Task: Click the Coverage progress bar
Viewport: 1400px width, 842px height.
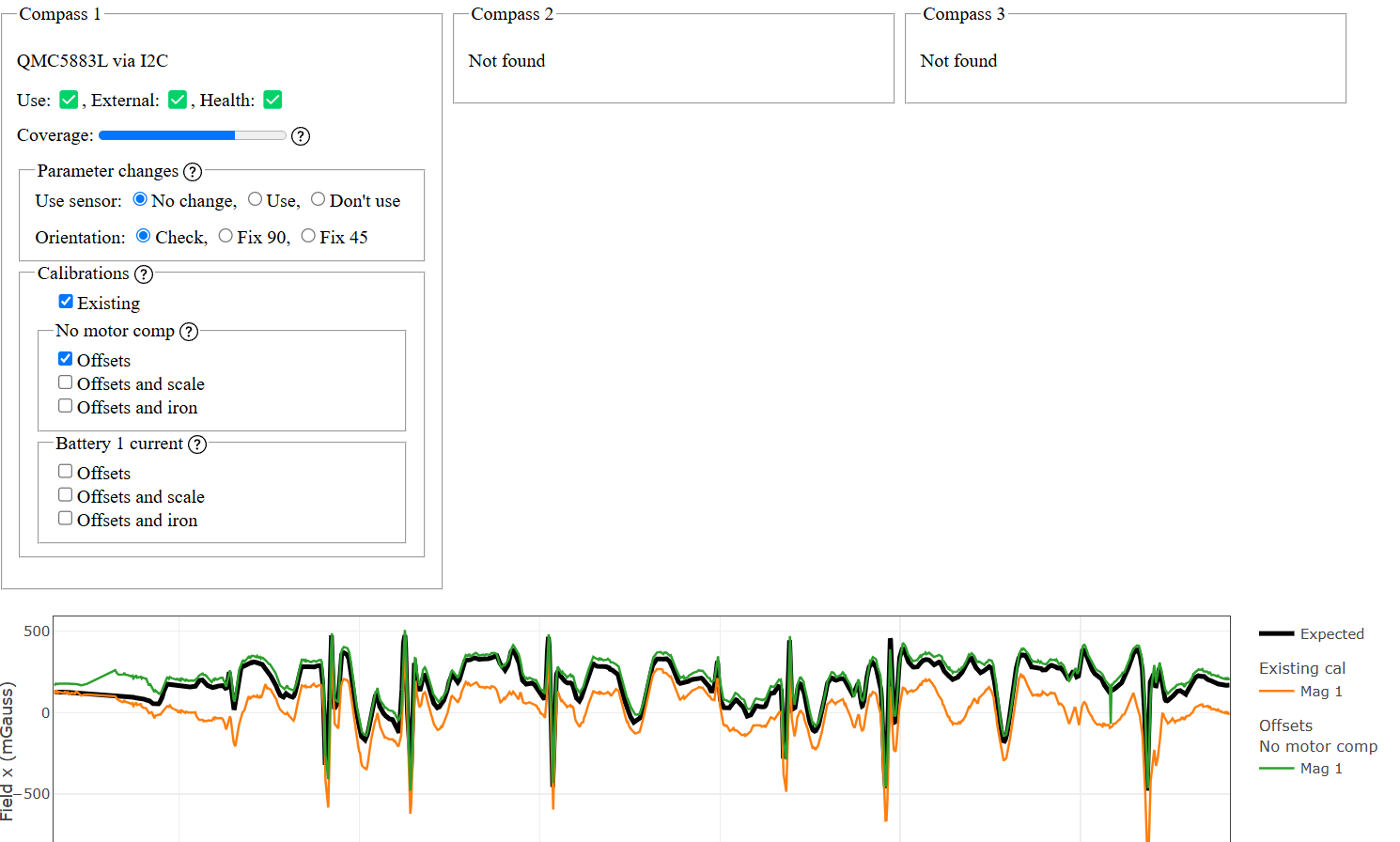Action: tap(193, 135)
